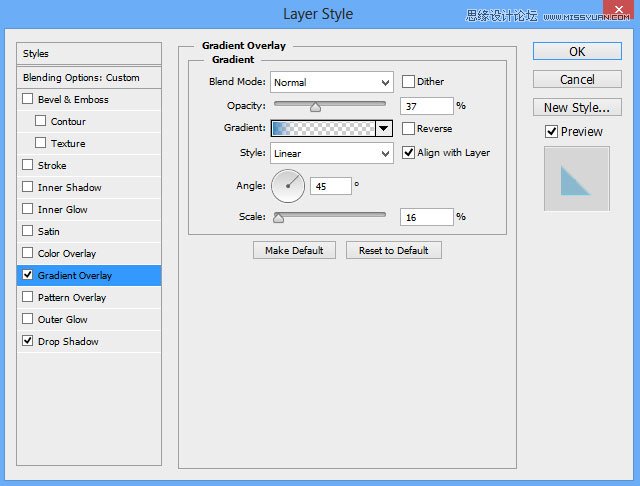The height and width of the screenshot is (486, 640).
Task: Tick the Stroke effect checkbox
Action: (x=28, y=165)
